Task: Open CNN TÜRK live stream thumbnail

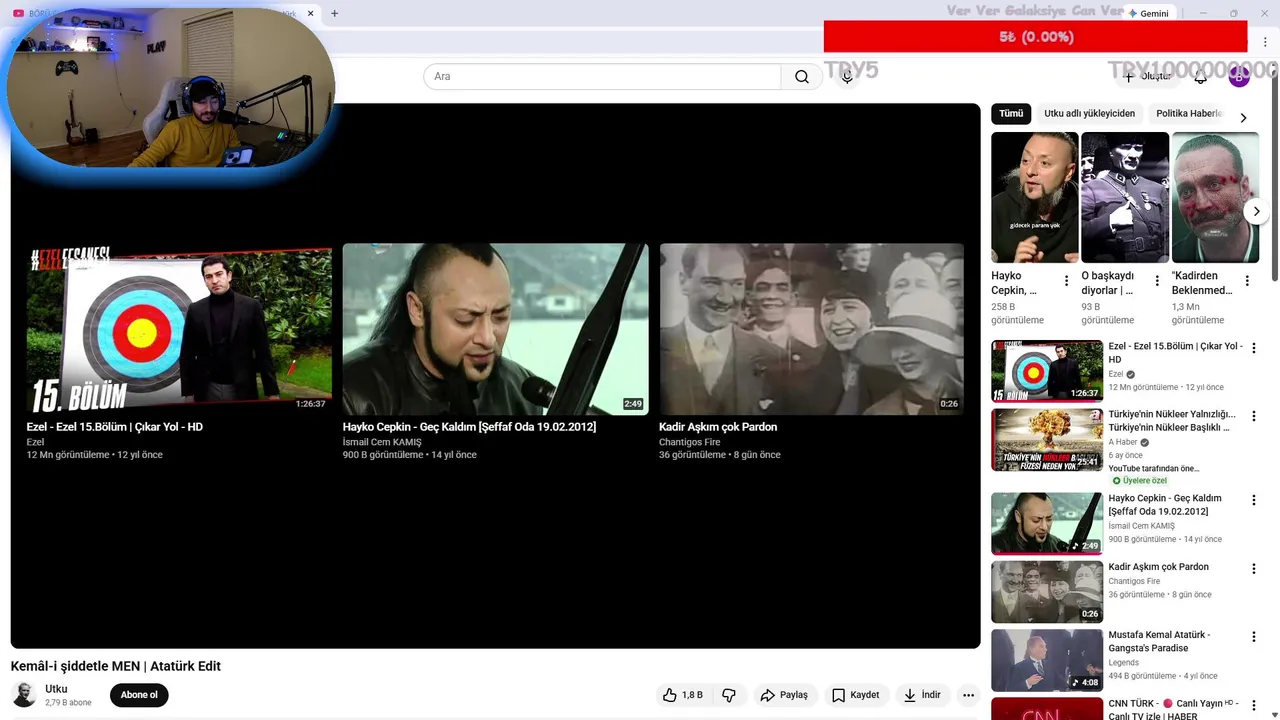Action: coord(1047,709)
